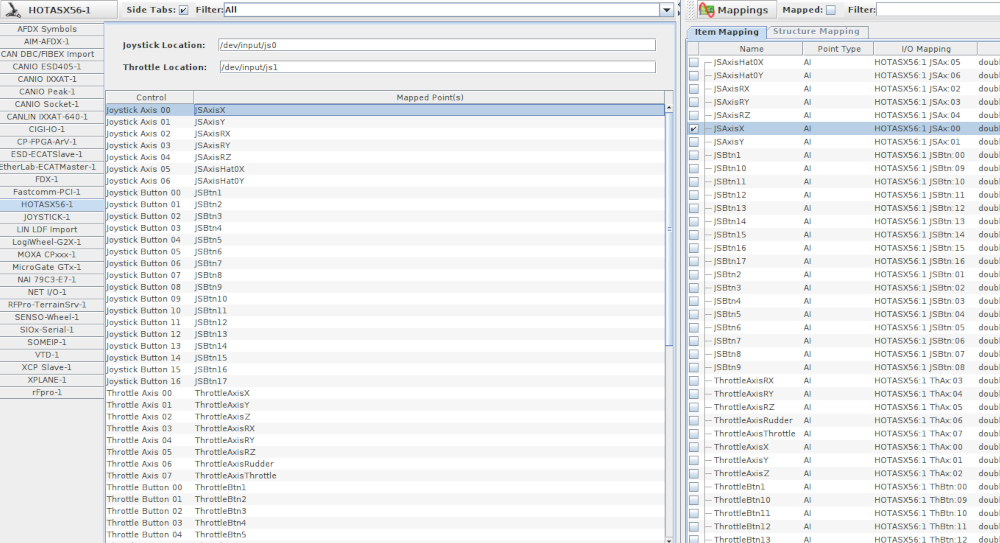This screenshot has height=543, width=1000.
Task: Select the Throttle Axis 00 row
Action: [x=385, y=393]
